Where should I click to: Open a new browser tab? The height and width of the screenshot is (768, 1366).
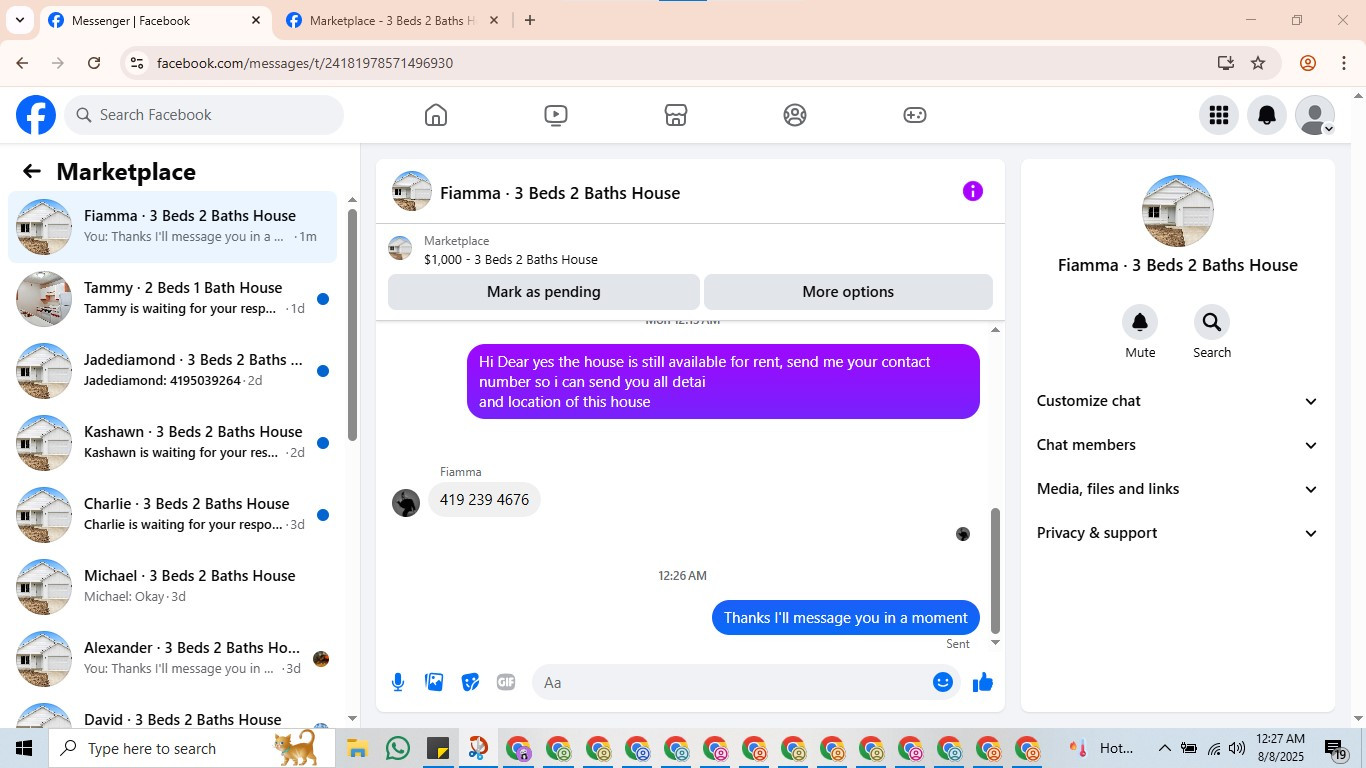click(x=530, y=20)
